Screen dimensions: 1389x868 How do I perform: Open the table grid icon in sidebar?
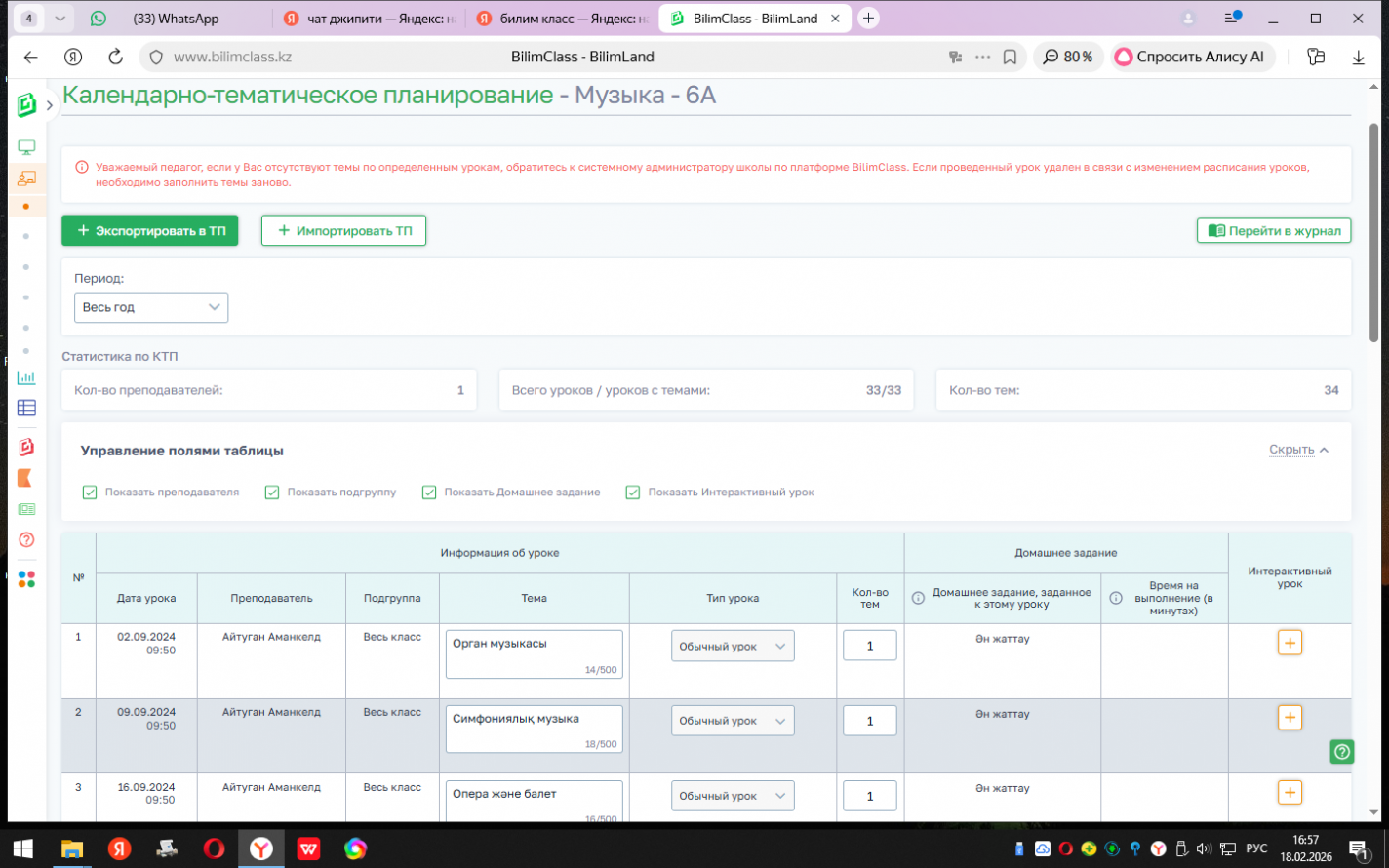click(26, 408)
